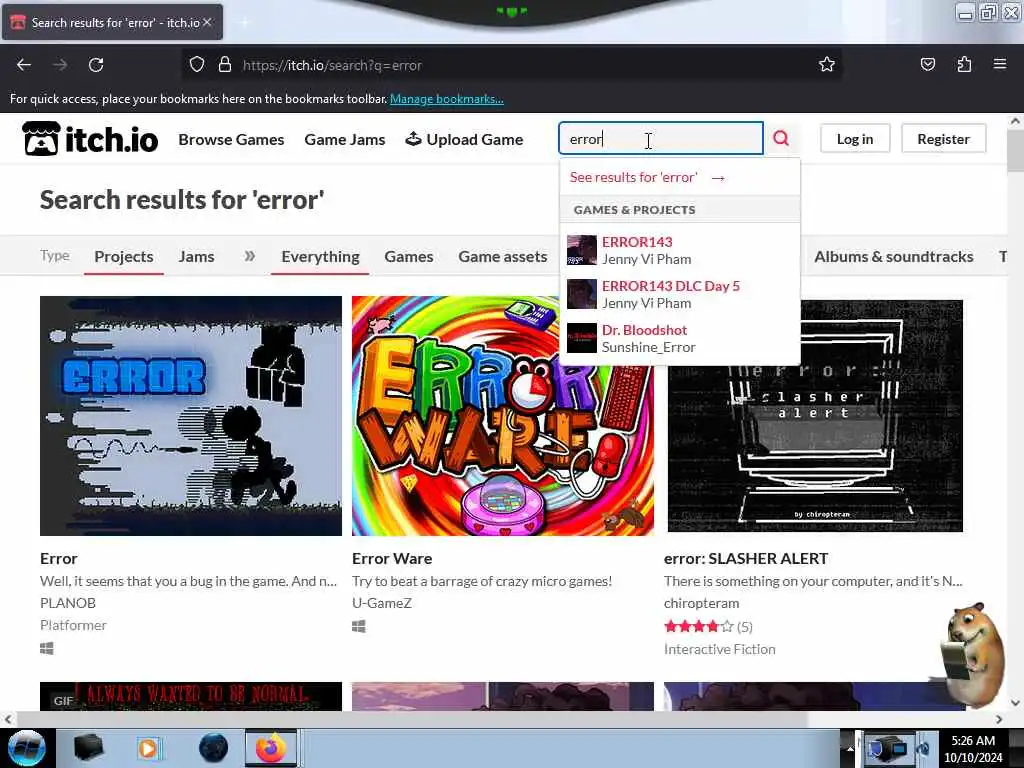The width and height of the screenshot is (1024, 768).
Task: Open the ERROR143 DLC Day 5 title
Action: point(671,286)
